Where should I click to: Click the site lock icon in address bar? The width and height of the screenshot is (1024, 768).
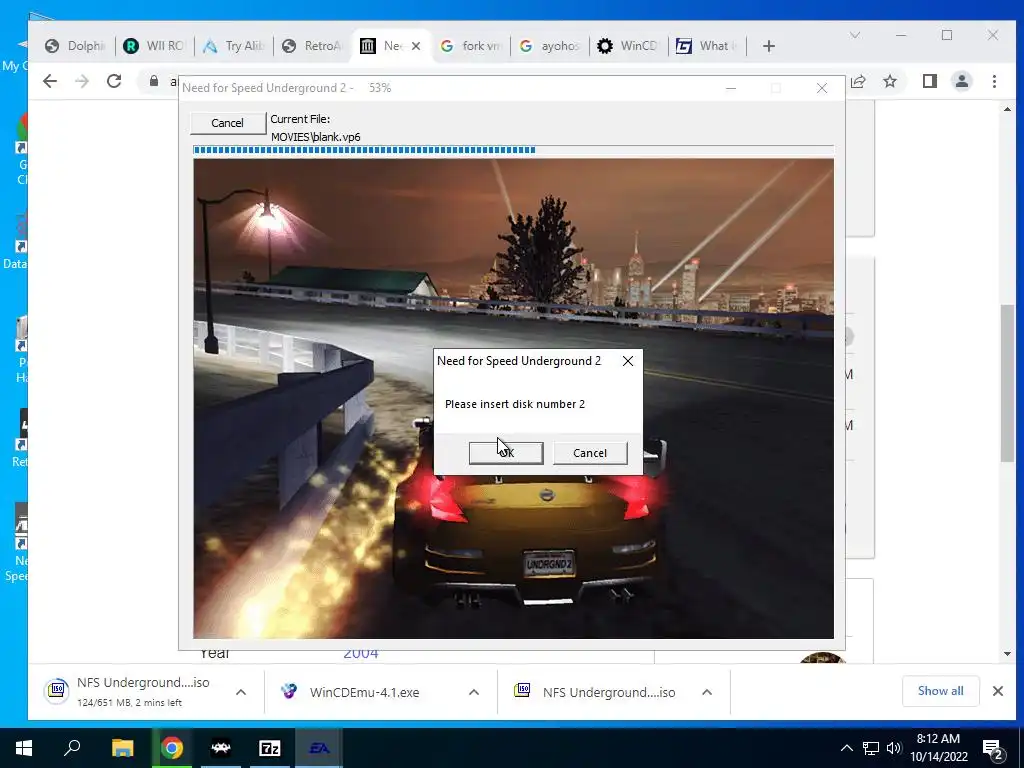click(x=153, y=81)
